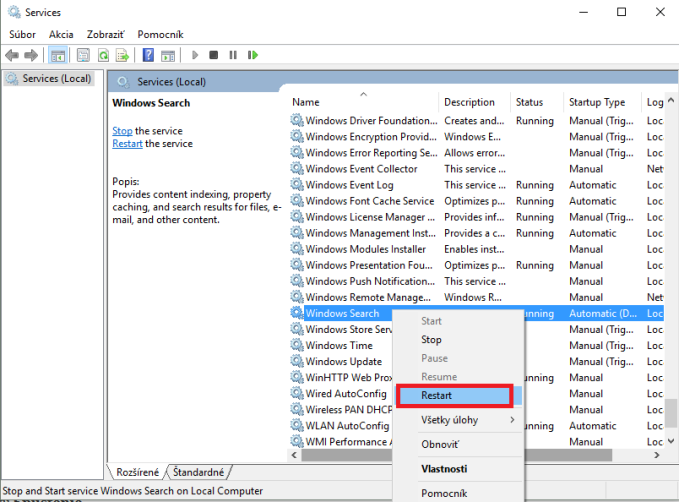Click horizontal scrollbar right arrow

[657, 455]
